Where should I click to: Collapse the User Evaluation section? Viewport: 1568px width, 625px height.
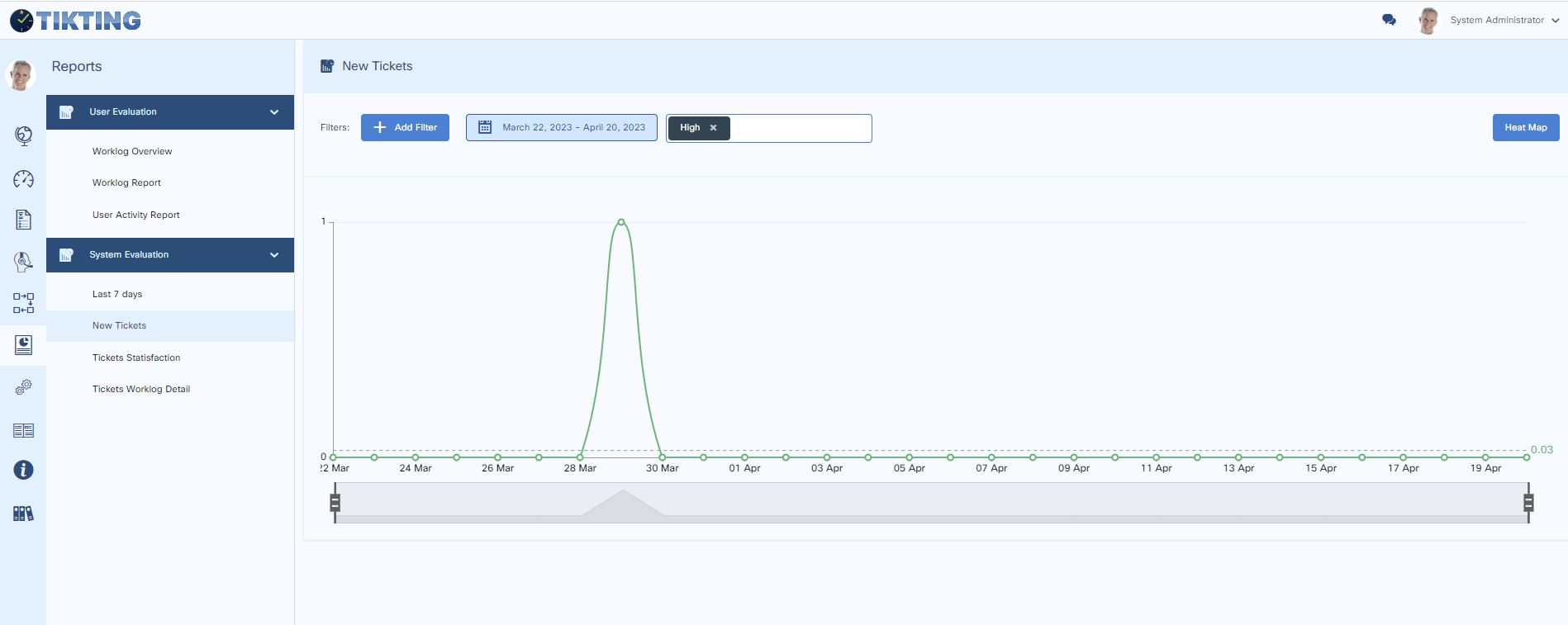click(x=273, y=112)
